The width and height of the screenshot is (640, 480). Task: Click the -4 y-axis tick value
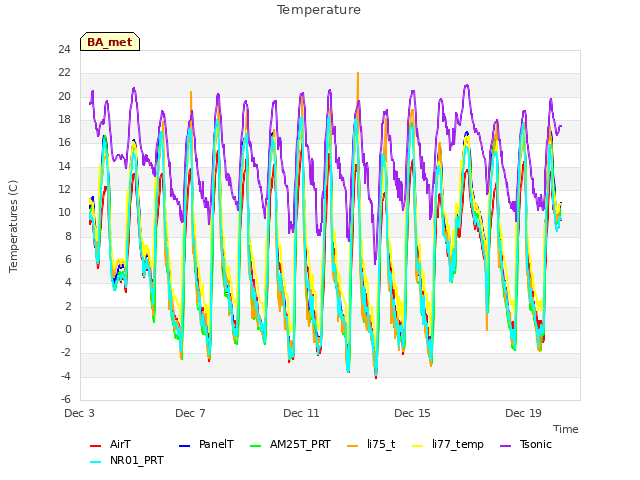[66, 377]
